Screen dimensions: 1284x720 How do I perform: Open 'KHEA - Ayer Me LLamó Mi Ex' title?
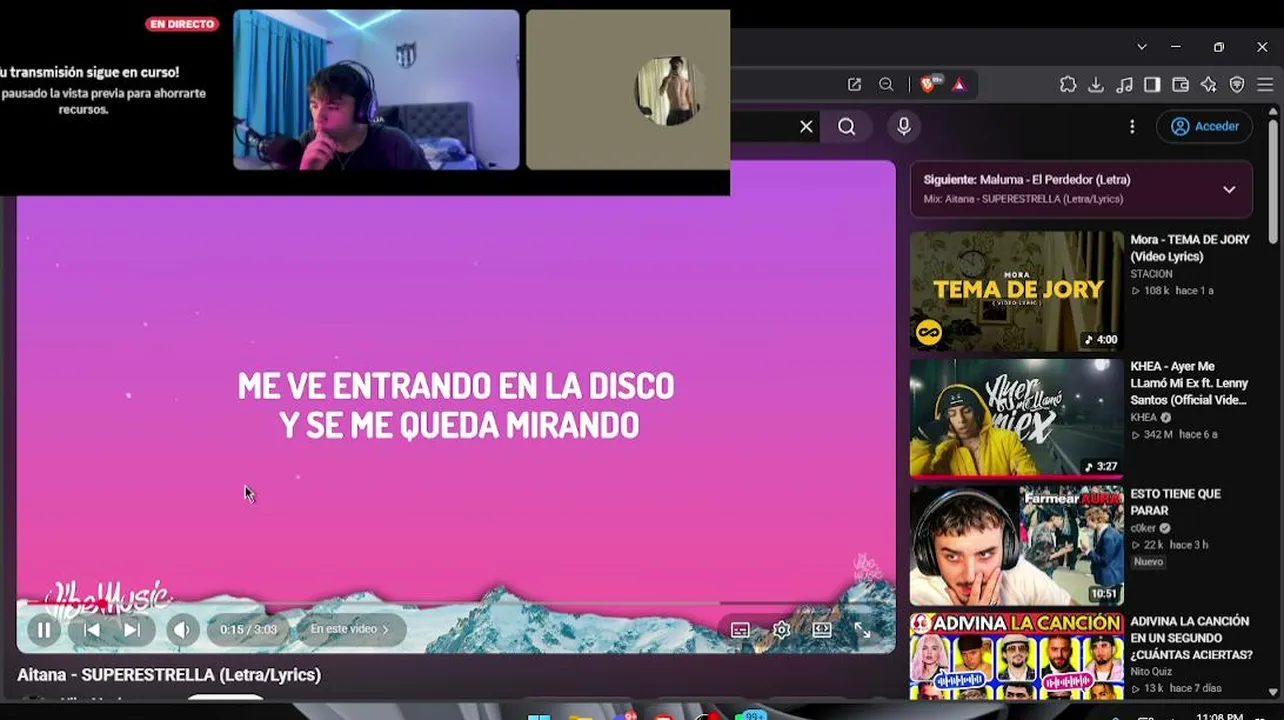click(1189, 383)
